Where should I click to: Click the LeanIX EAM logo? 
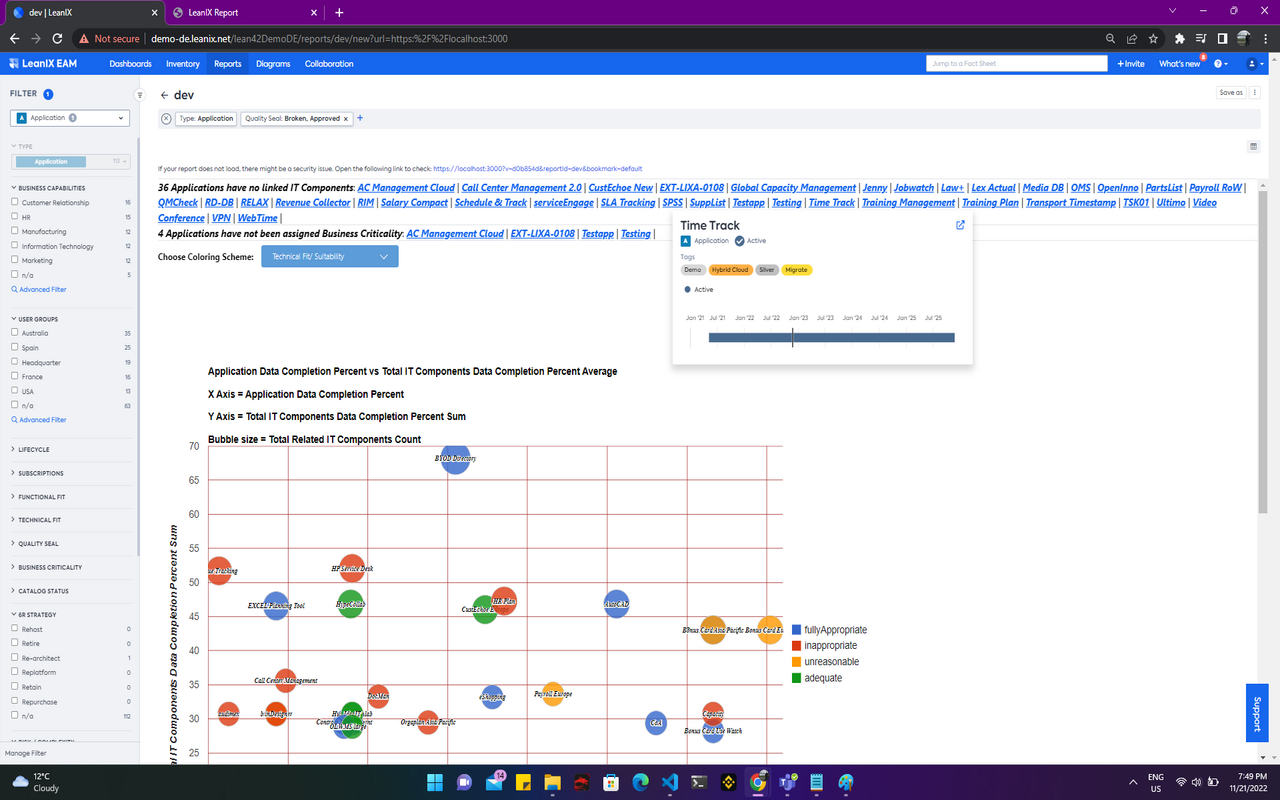(x=43, y=63)
